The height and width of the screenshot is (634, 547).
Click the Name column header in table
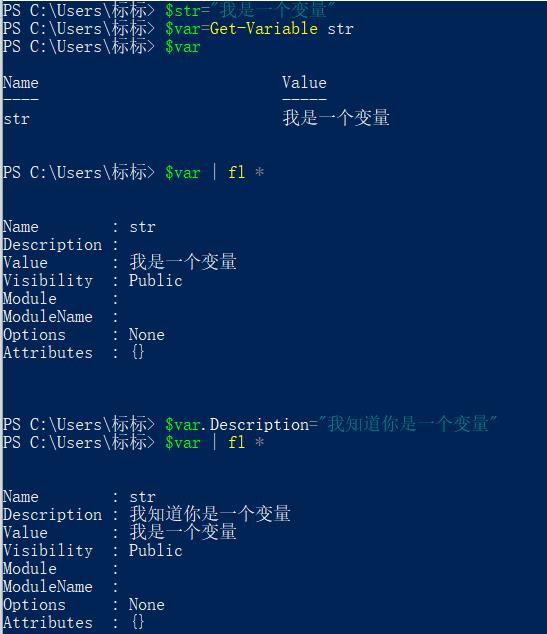click(x=21, y=82)
